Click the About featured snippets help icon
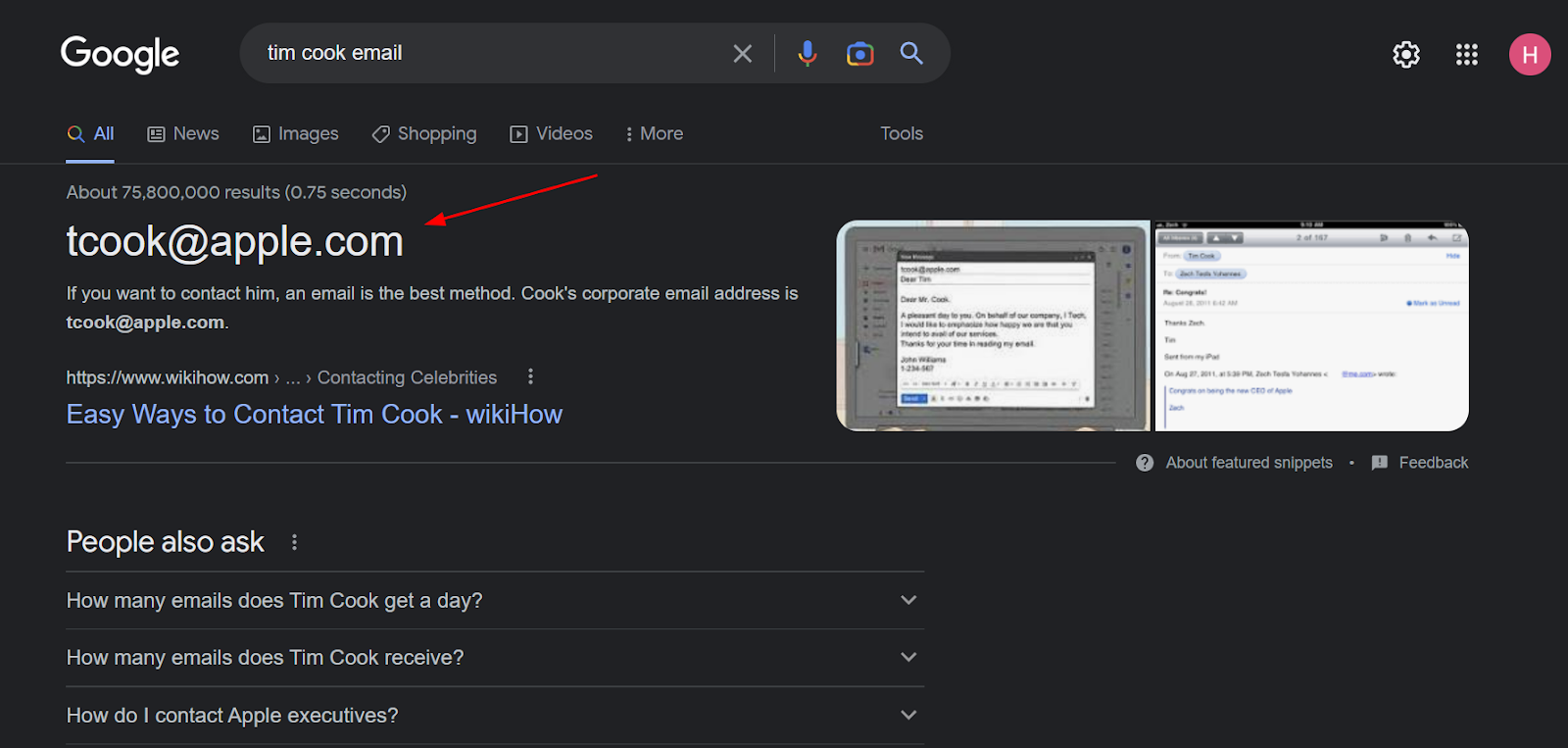This screenshot has width=1568, height=748. click(x=1145, y=463)
